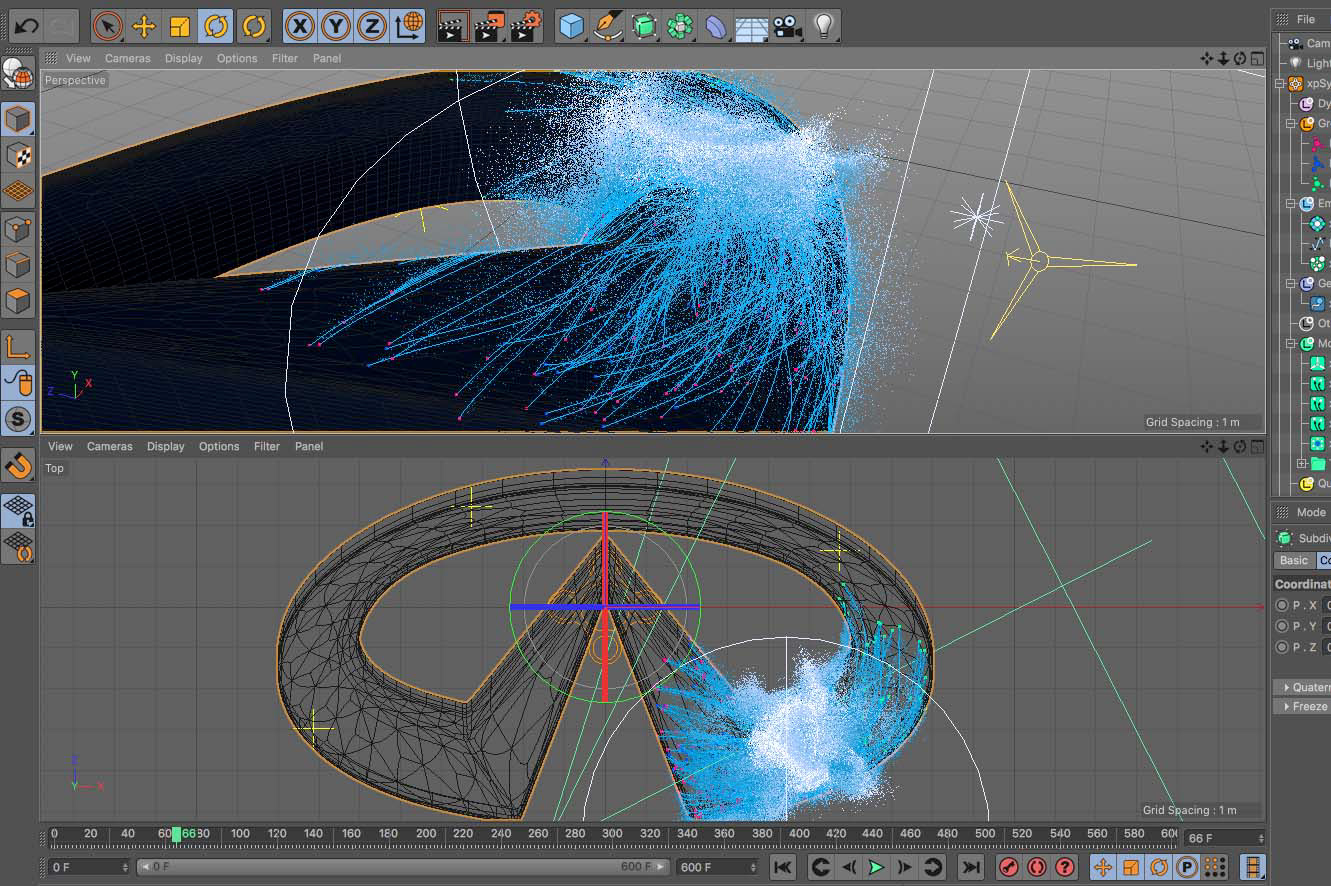
Task: Expand the Freeze section in Coordinates
Action: (x=1303, y=706)
